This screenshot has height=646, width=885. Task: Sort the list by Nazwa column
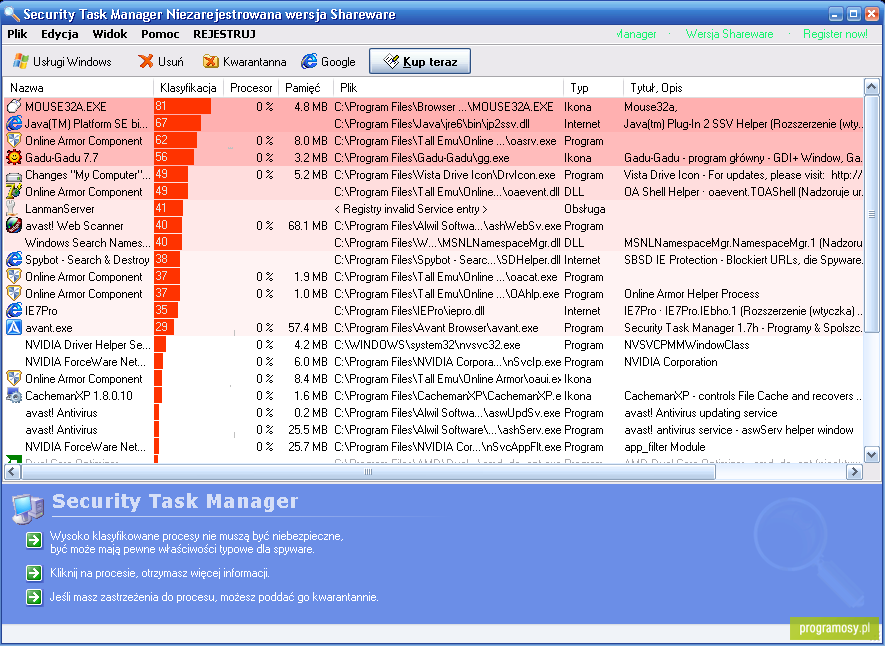point(78,87)
